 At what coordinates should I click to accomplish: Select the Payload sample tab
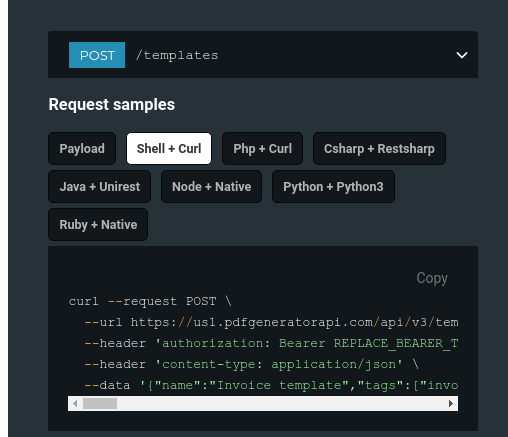[82, 149]
